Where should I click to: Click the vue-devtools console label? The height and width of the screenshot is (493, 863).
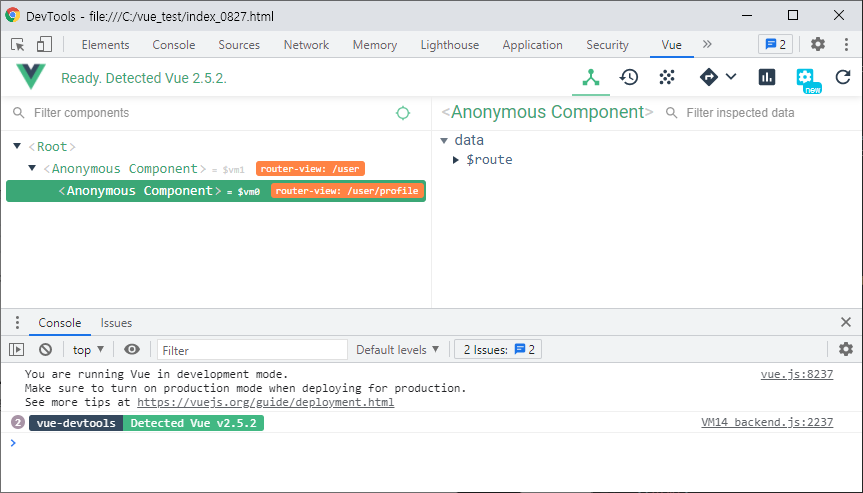pos(76,423)
